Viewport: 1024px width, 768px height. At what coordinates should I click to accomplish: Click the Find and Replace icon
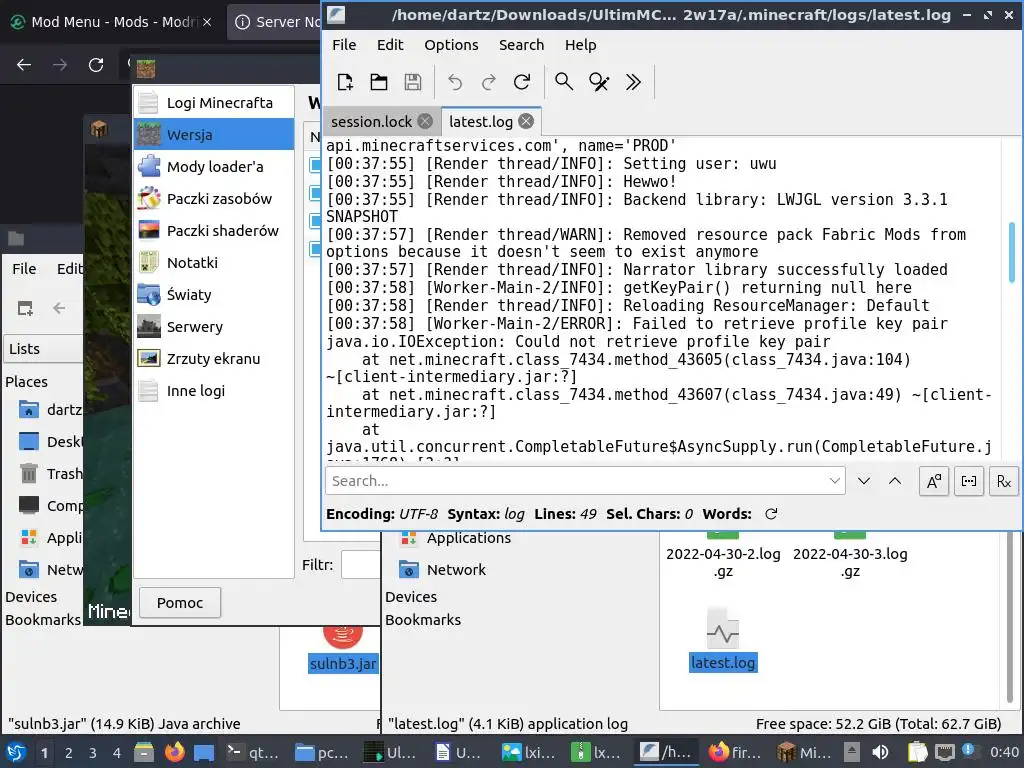(x=599, y=82)
